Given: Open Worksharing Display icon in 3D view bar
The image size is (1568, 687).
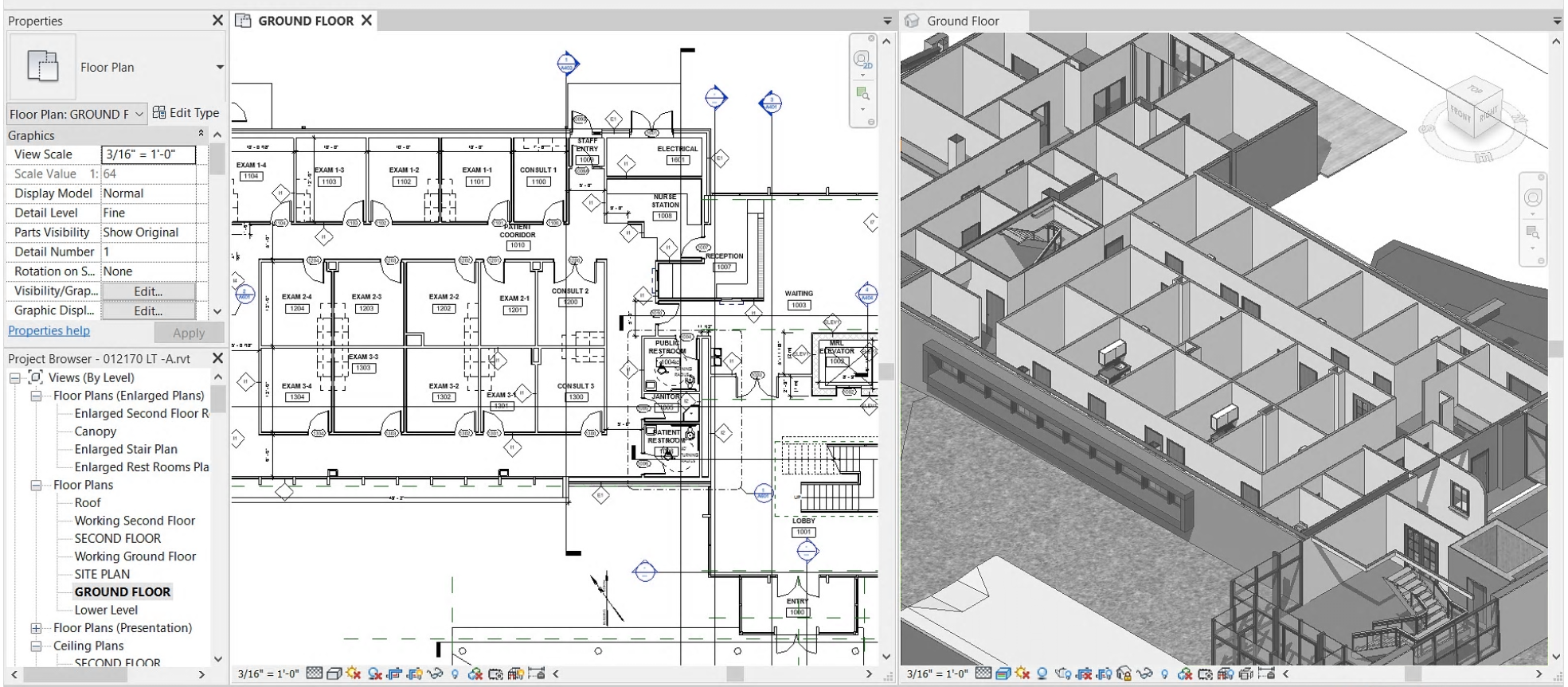Looking at the screenshot, I should click(1185, 673).
